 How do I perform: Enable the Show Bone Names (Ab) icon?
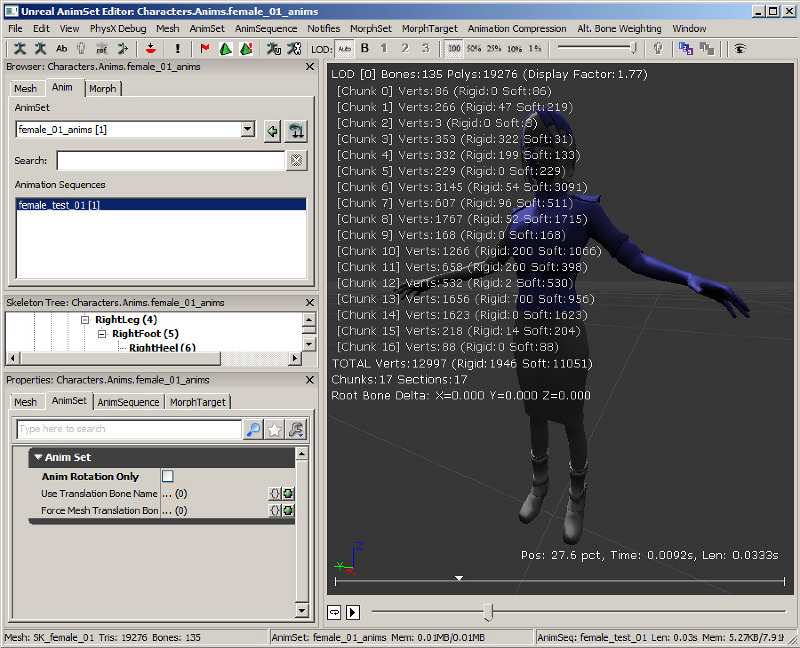[61, 48]
